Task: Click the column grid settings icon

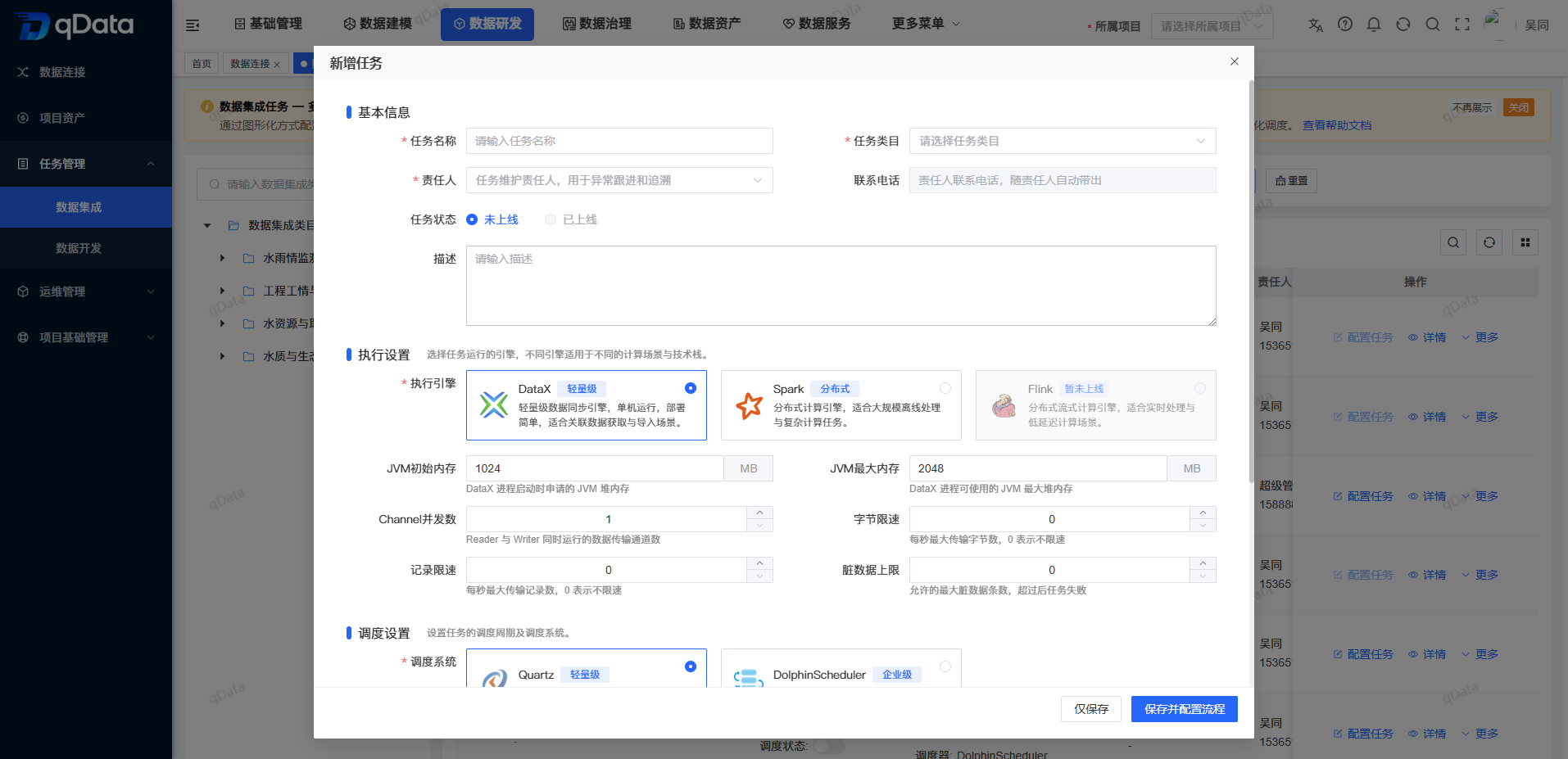Action: pyautogui.click(x=1525, y=242)
